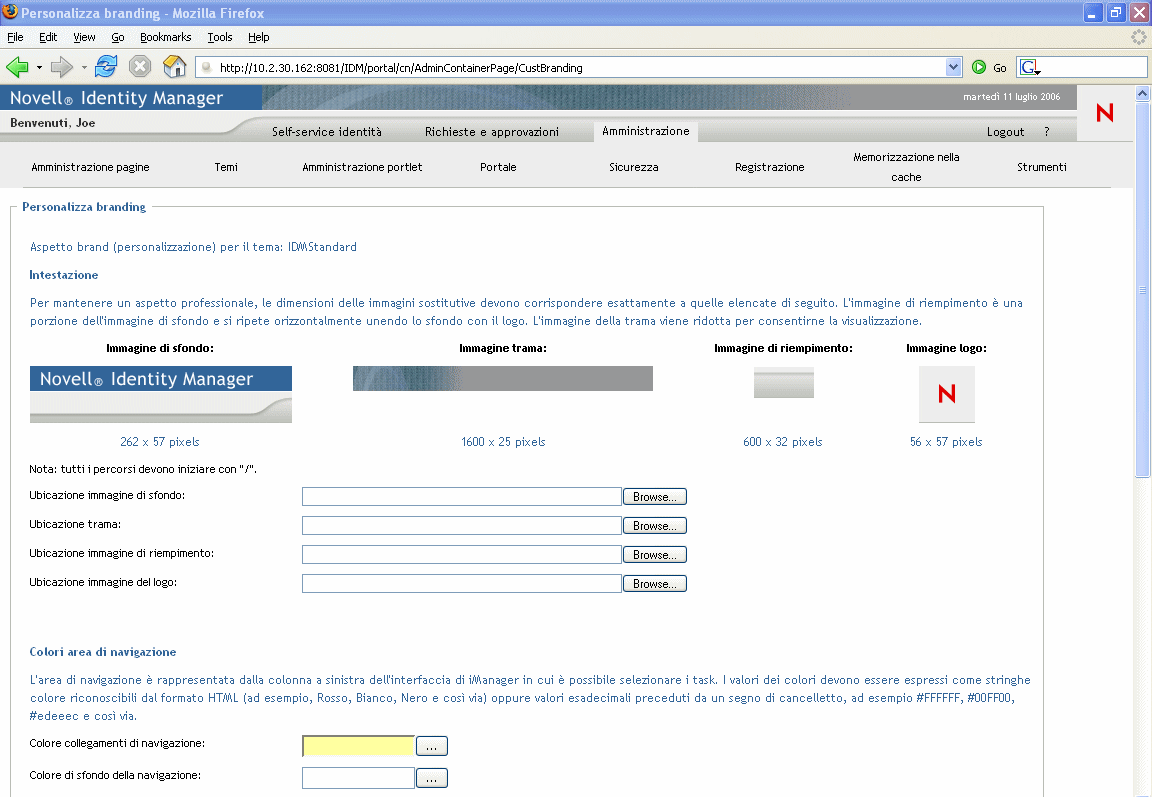This screenshot has height=797, width=1152.
Task: Click the 'Colori area di navigazione' heading
Action: click(x=103, y=652)
